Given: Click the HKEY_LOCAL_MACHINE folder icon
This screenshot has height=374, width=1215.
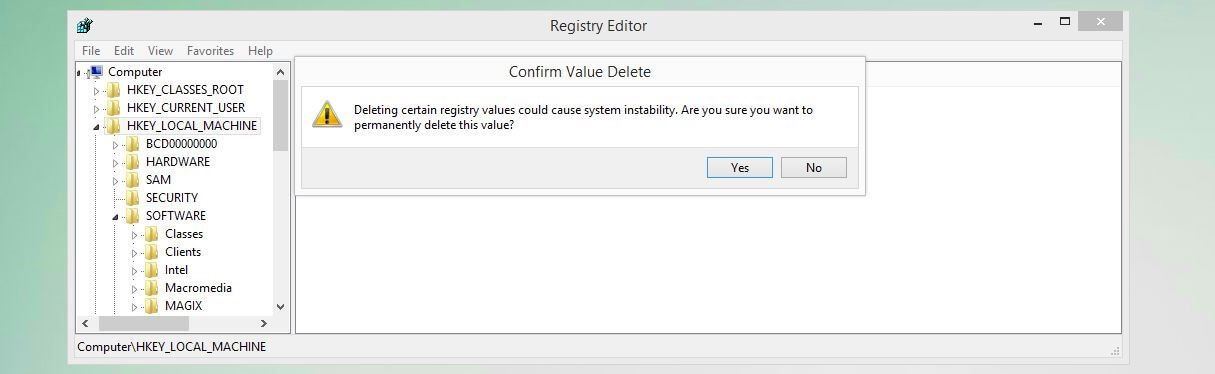Looking at the screenshot, I should point(114,126).
